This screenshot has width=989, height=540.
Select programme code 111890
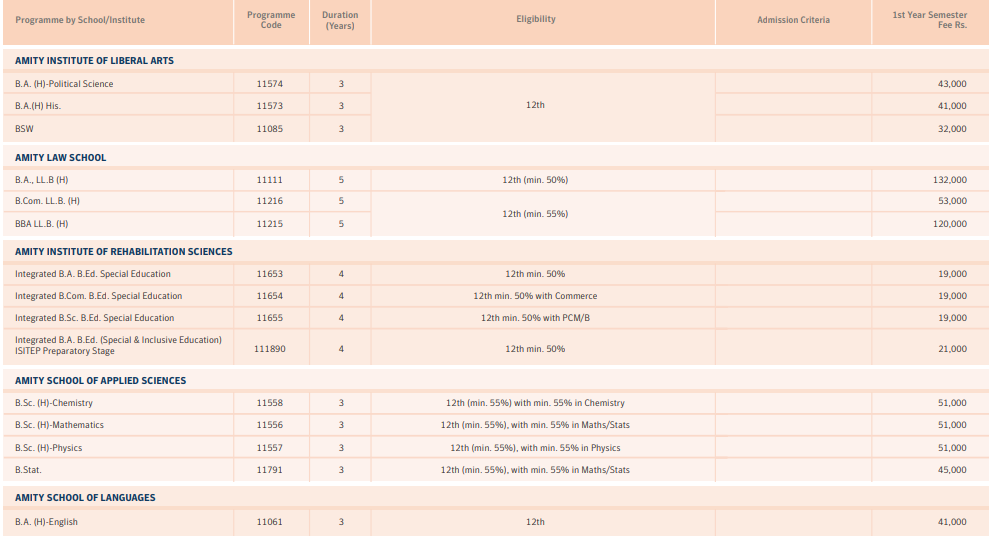[270, 349]
